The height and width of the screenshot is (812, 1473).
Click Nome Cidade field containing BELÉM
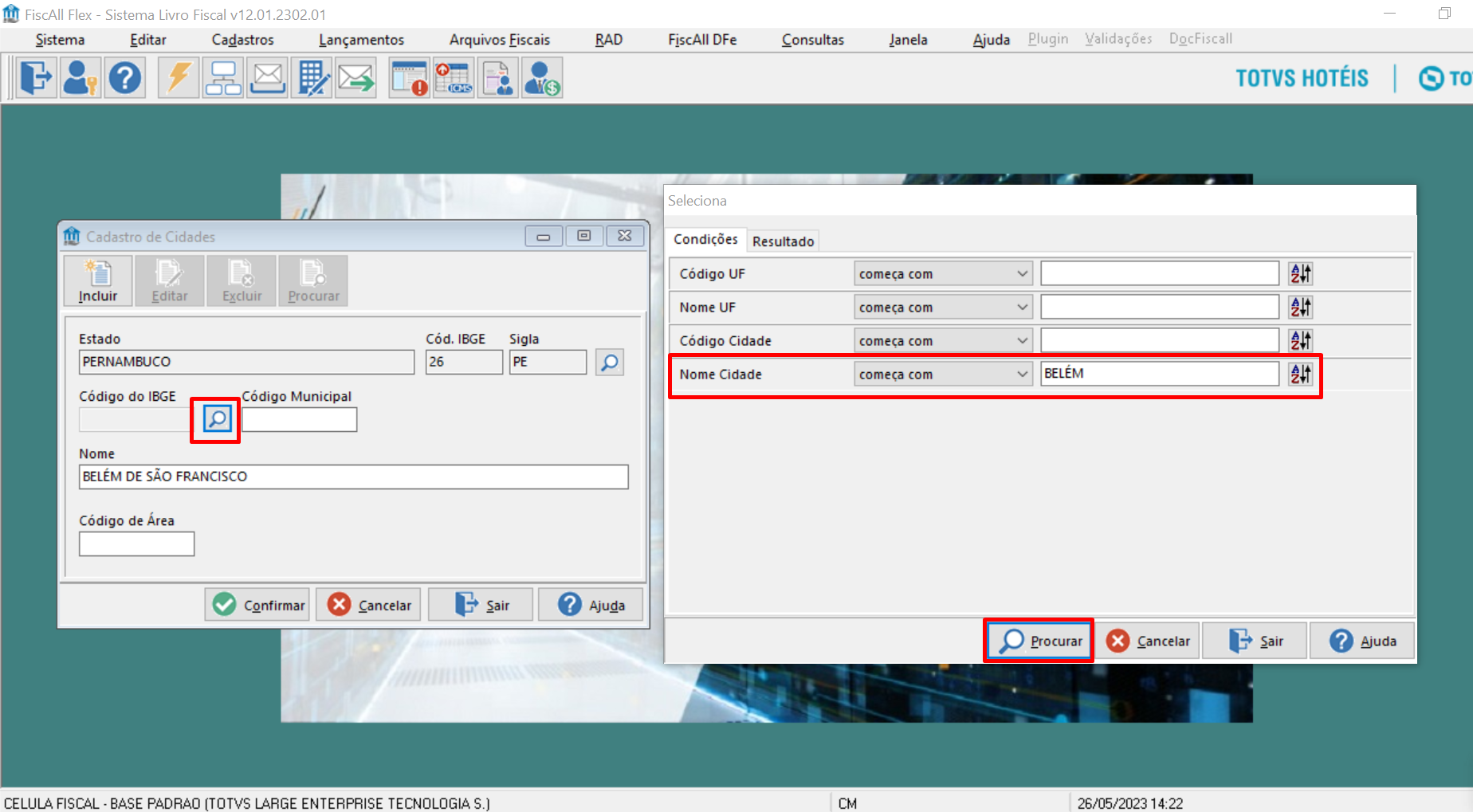click(x=1160, y=374)
